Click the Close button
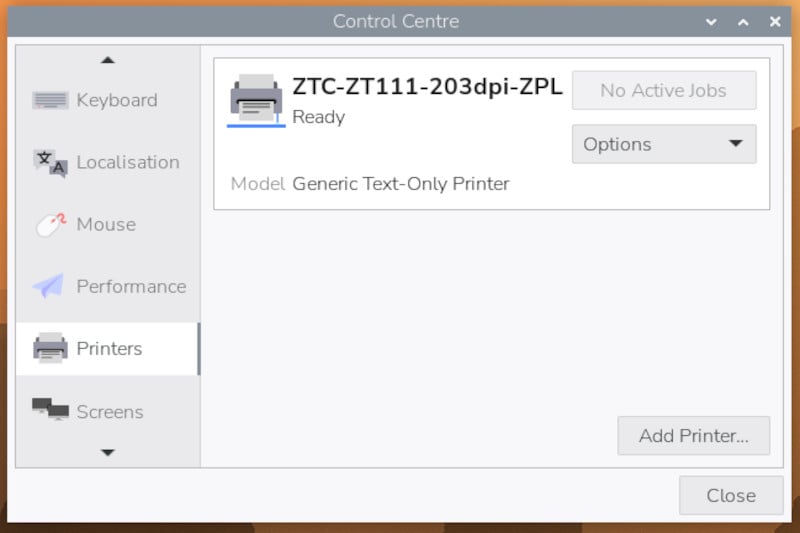The image size is (800, 533). pos(731,495)
